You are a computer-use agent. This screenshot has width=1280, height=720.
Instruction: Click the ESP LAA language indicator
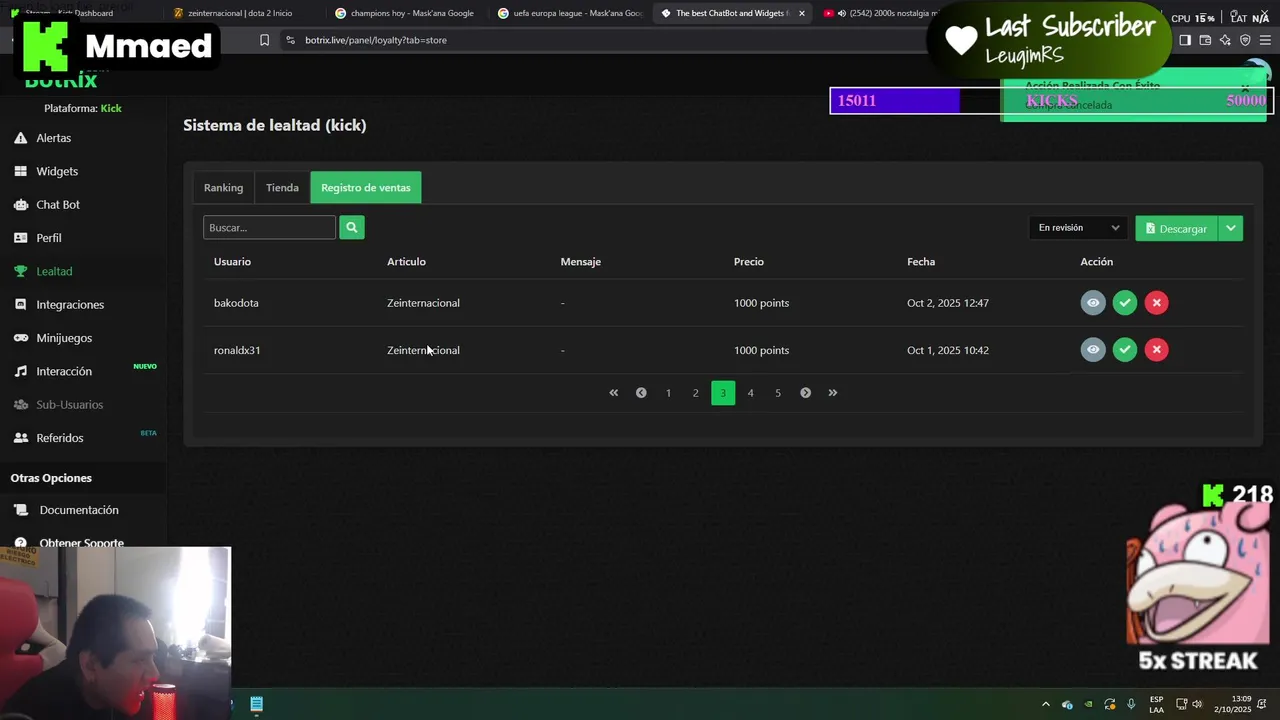click(x=1156, y=704)
